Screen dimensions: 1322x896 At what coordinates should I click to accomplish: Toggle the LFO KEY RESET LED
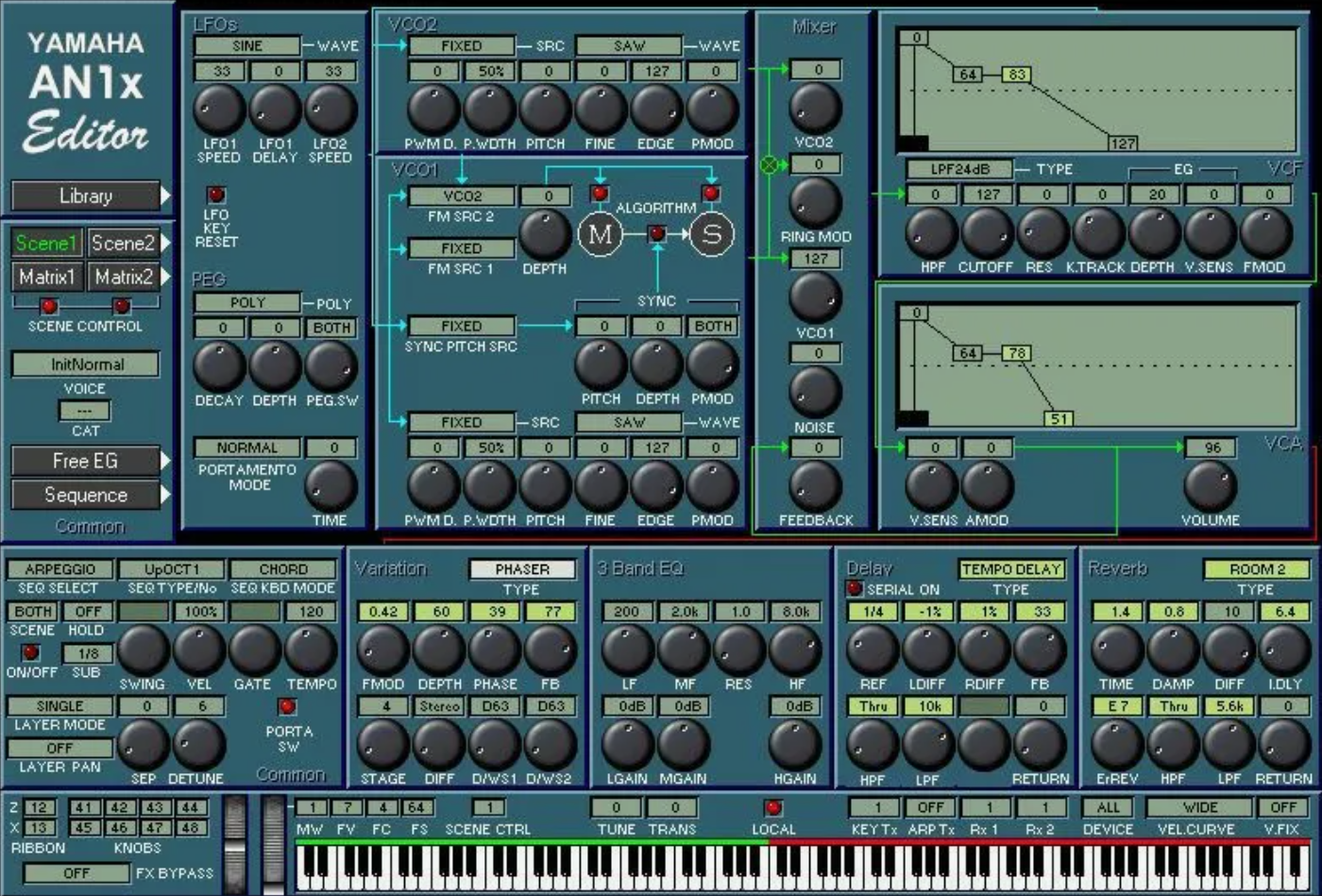216,194
